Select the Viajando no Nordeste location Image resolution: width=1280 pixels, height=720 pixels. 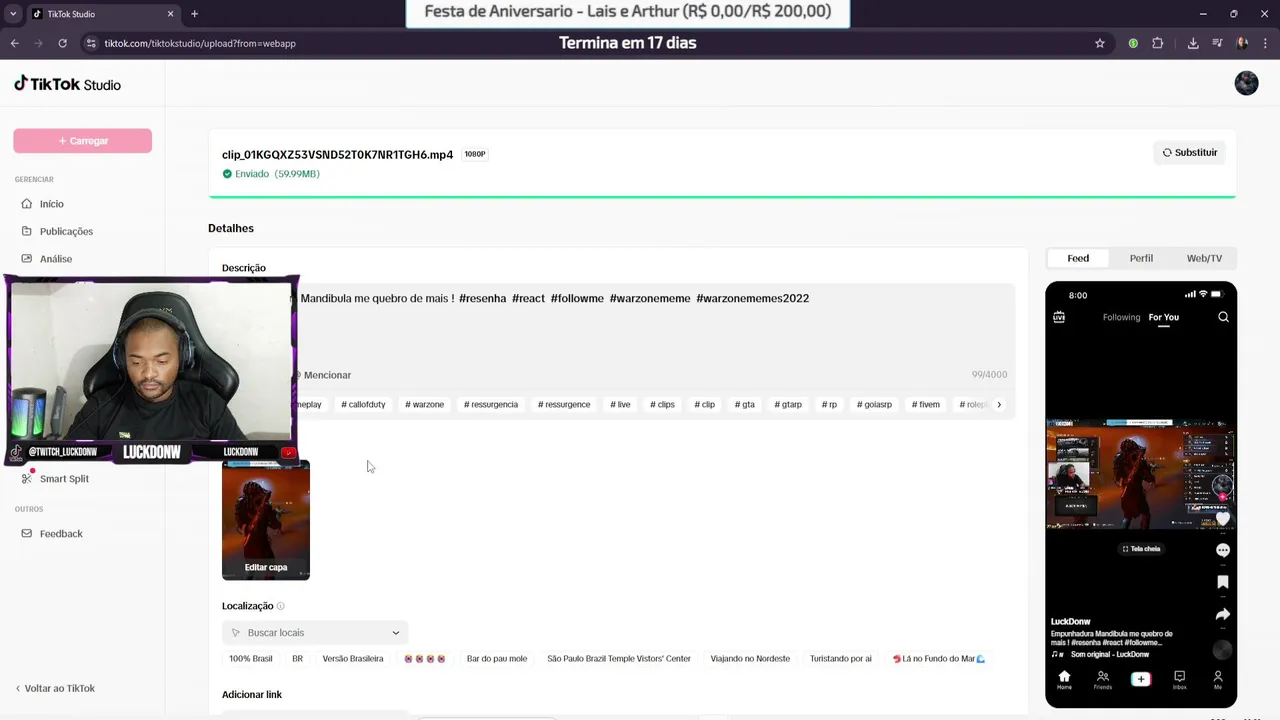(750, 659)
